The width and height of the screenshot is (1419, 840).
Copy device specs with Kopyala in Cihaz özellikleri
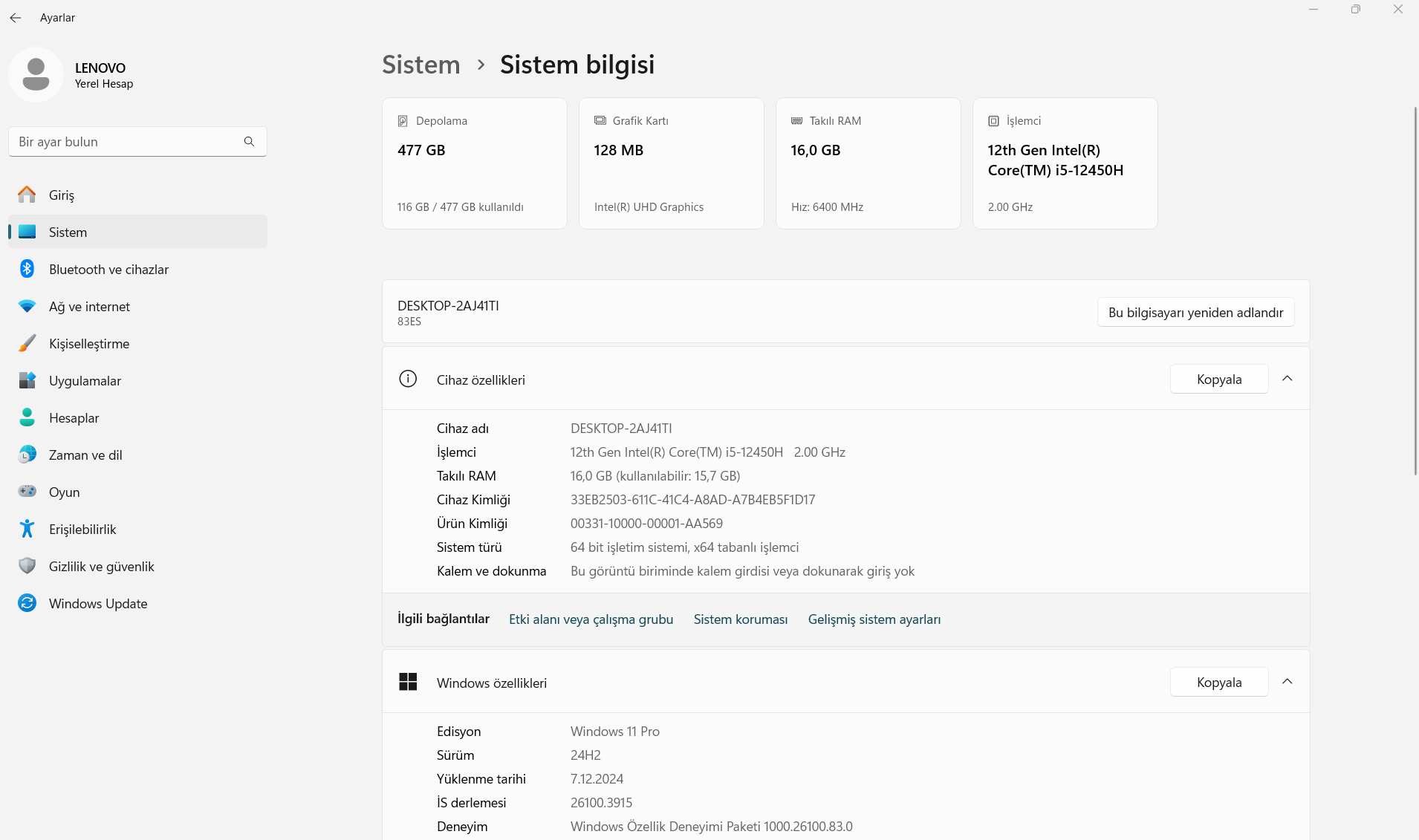point(1219,379)
